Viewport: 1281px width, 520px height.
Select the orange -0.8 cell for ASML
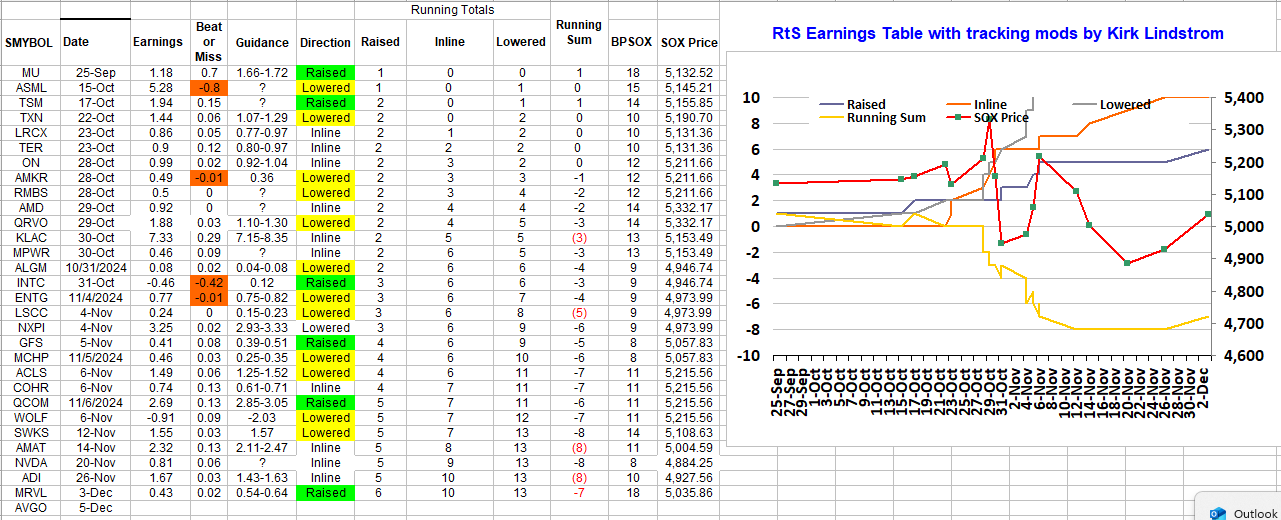point(208,88)
